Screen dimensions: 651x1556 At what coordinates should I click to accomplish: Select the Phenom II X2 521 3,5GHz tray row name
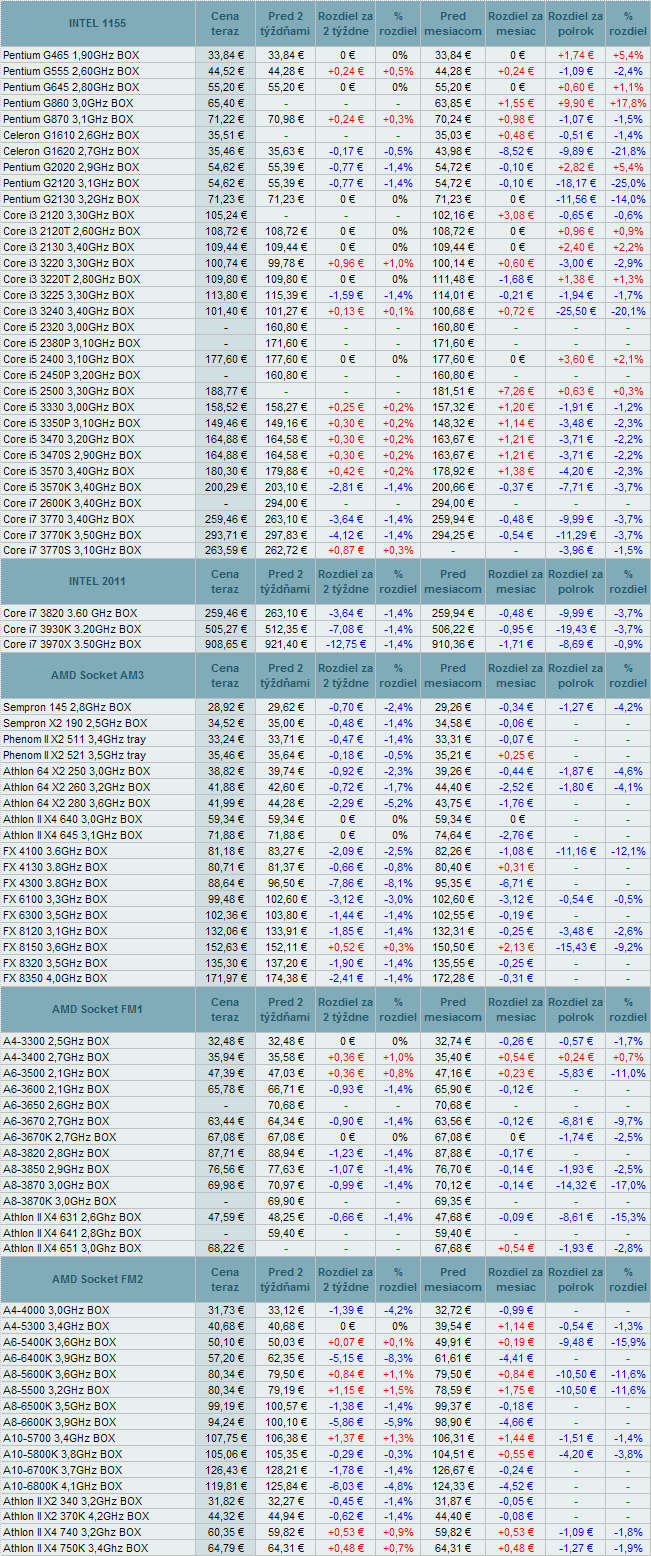coord(74,755)
